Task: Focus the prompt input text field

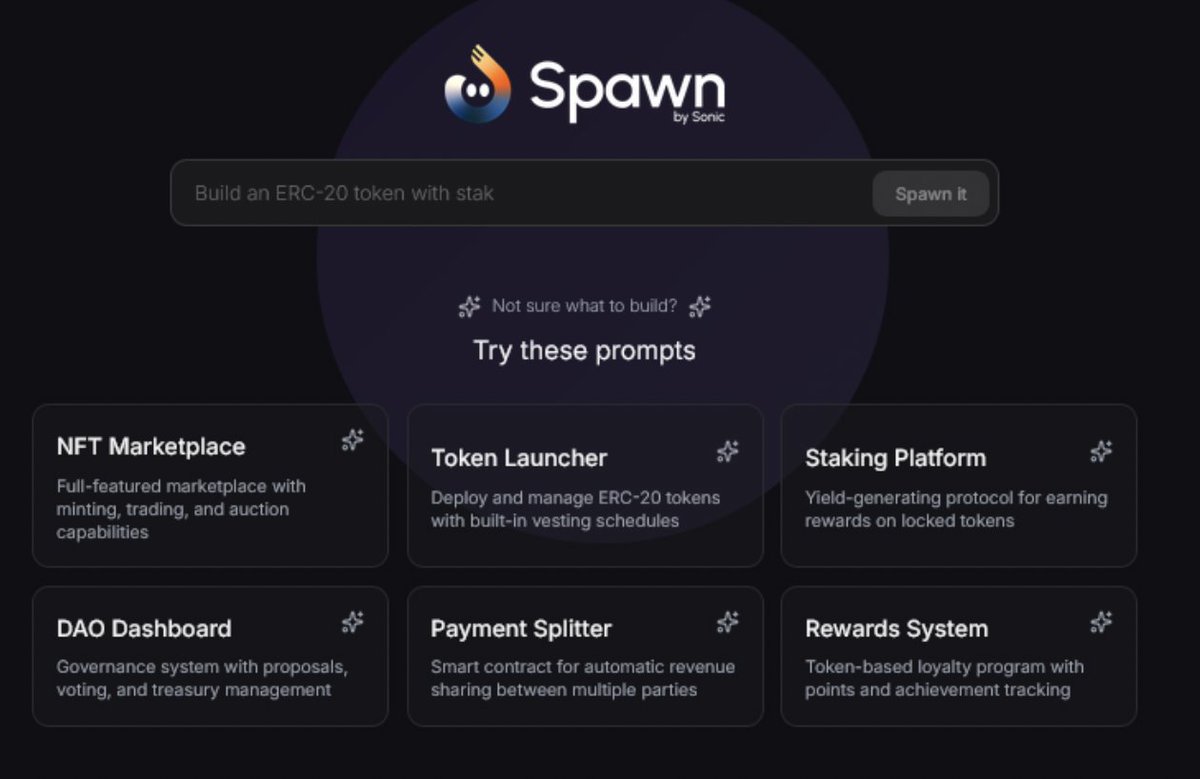Action: (520, 193)
